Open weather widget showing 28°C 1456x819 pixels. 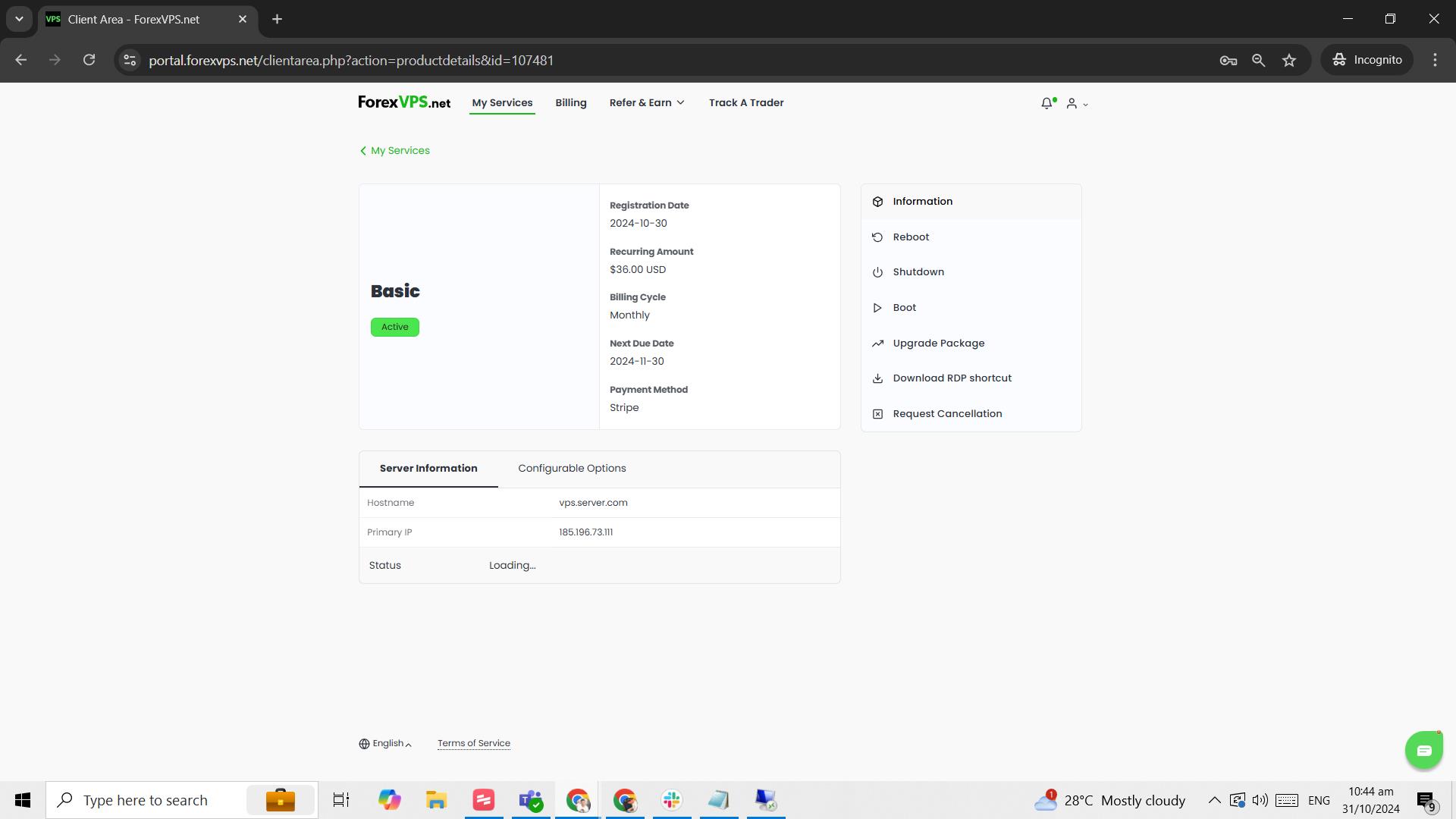1109,800
